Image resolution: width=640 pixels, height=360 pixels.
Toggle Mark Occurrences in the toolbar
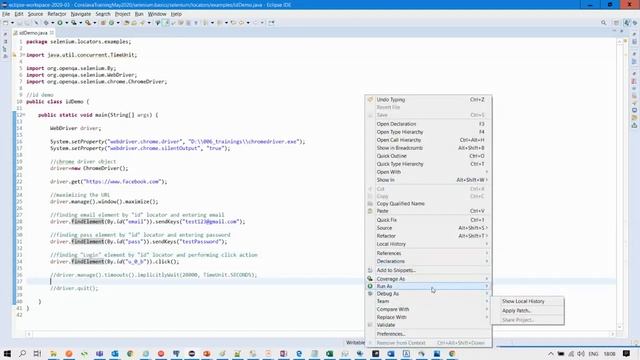166,23
